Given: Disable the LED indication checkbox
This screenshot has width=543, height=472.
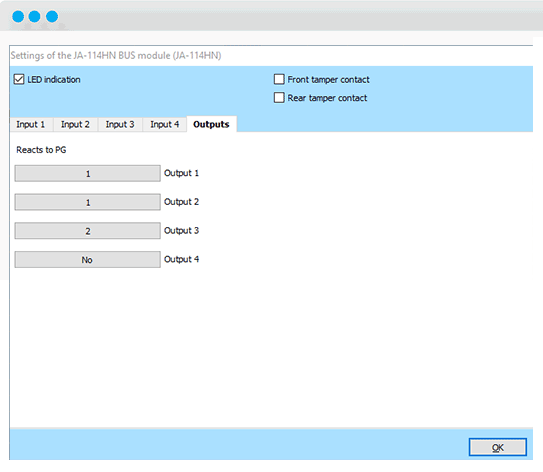Looking at the screenshot, I should tap(19, 79).
